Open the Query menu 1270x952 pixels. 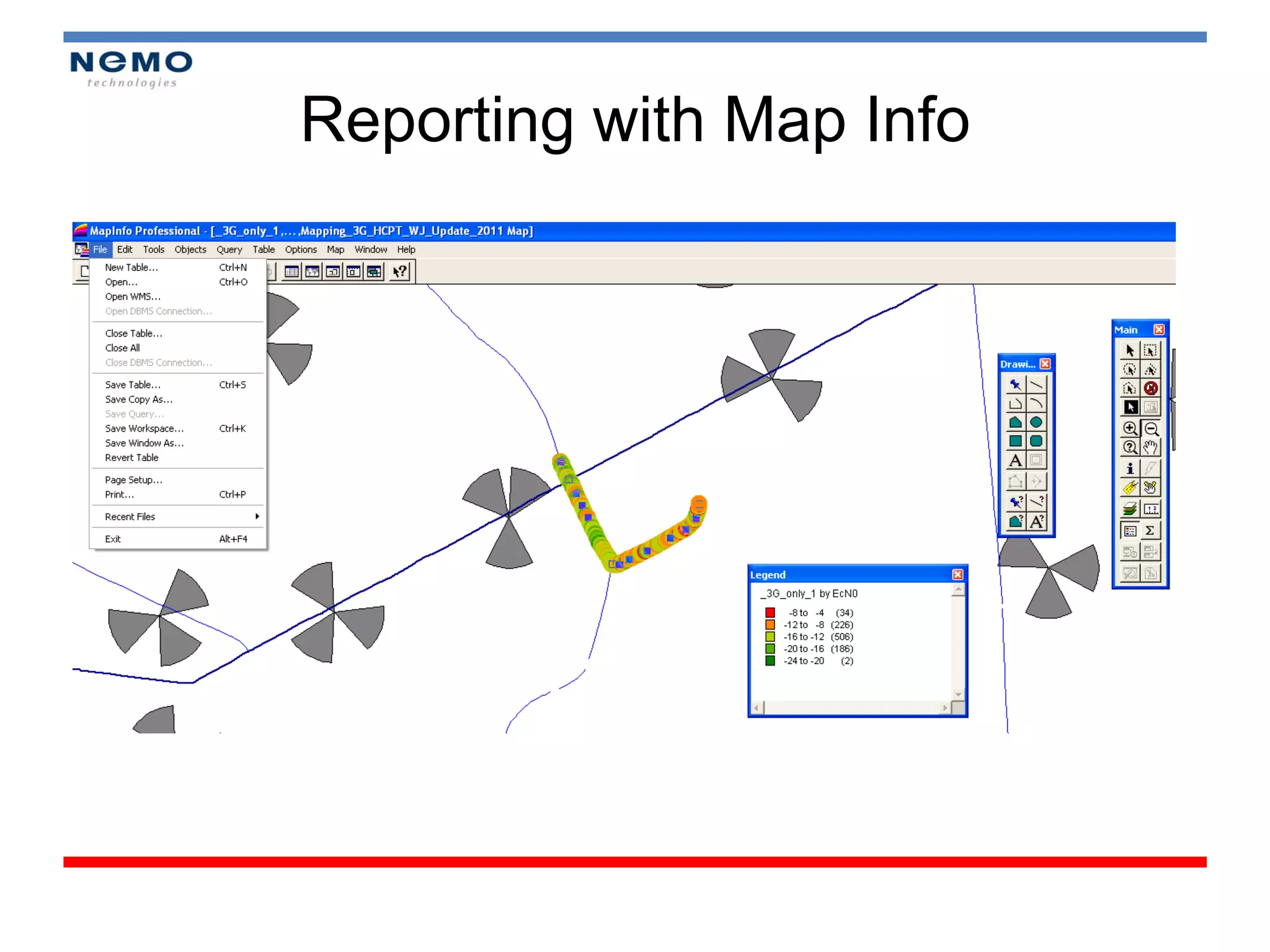click(x=229, y=249)
